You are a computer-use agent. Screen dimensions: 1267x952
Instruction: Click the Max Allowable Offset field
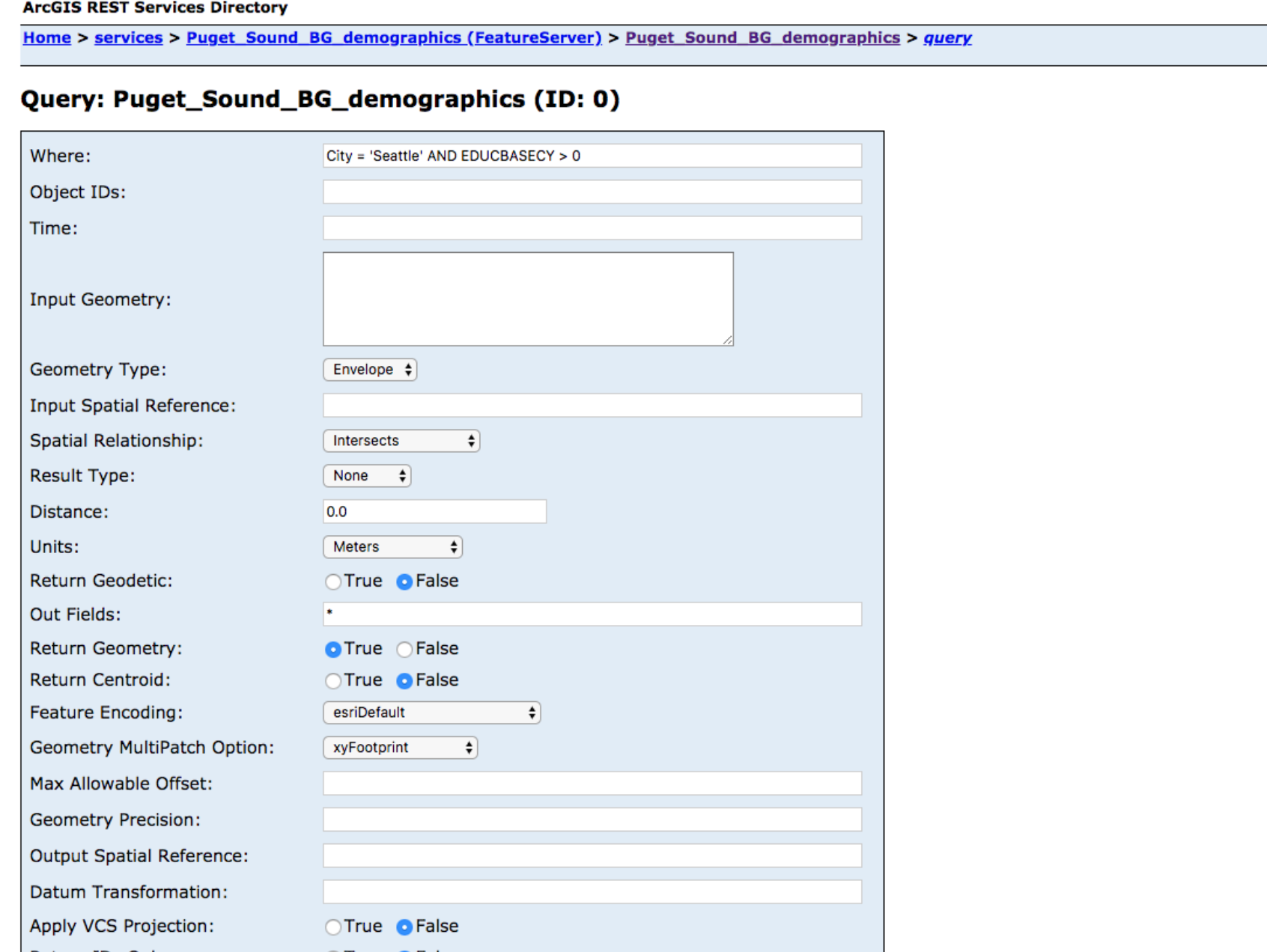click(x=592, y=784)
